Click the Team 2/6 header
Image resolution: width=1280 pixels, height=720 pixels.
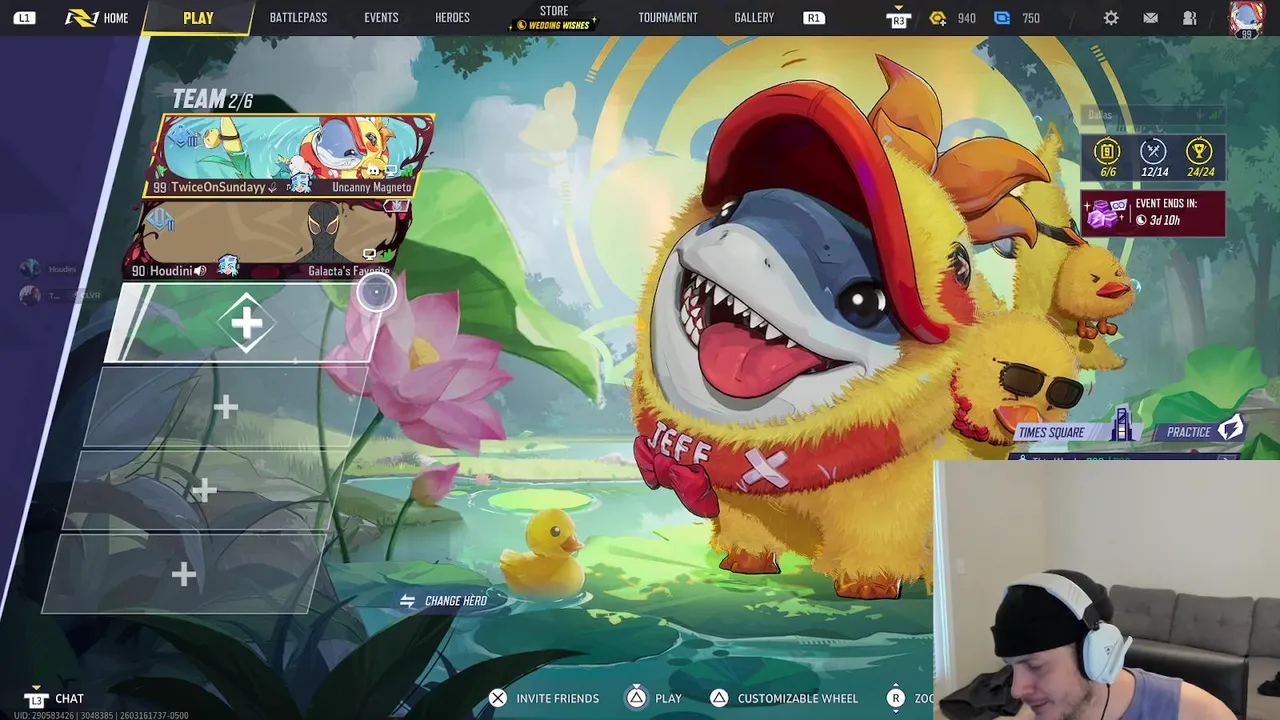(212, 99)
